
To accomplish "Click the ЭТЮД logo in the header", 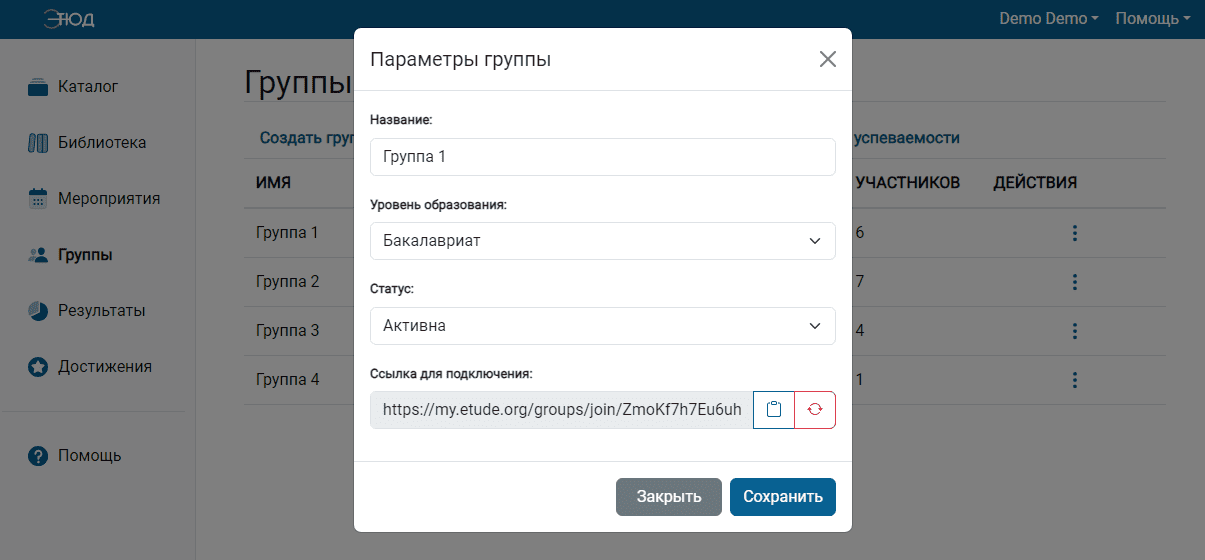I will (x=69, y=19).
